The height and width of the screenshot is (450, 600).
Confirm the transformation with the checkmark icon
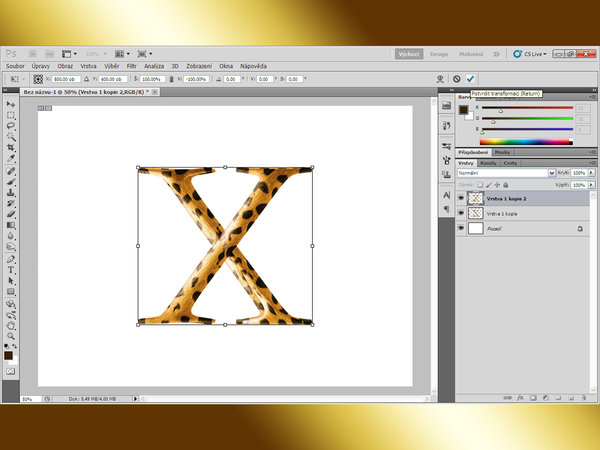(x=470, y=78)
